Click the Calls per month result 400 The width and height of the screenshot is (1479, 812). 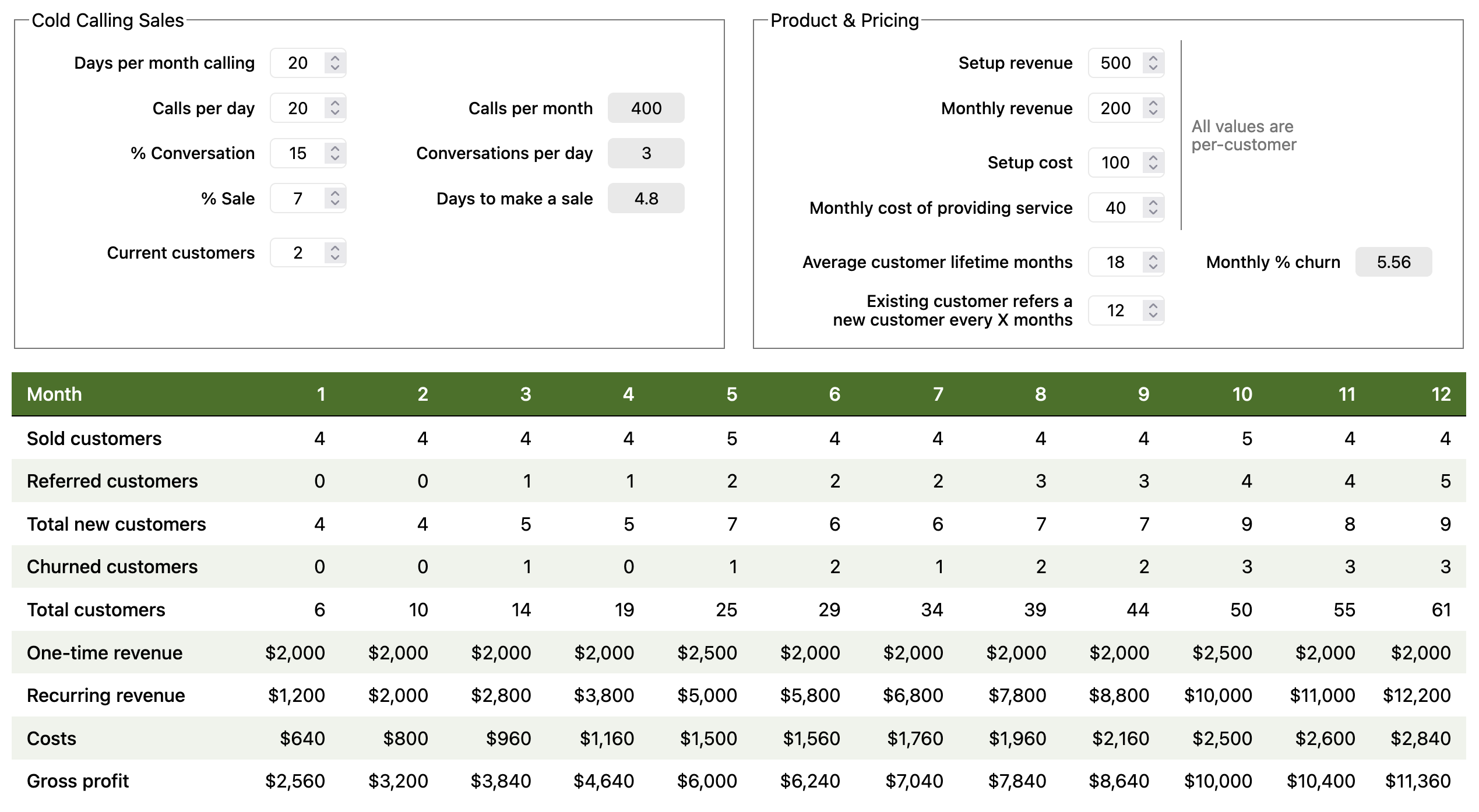pos(646,108)
